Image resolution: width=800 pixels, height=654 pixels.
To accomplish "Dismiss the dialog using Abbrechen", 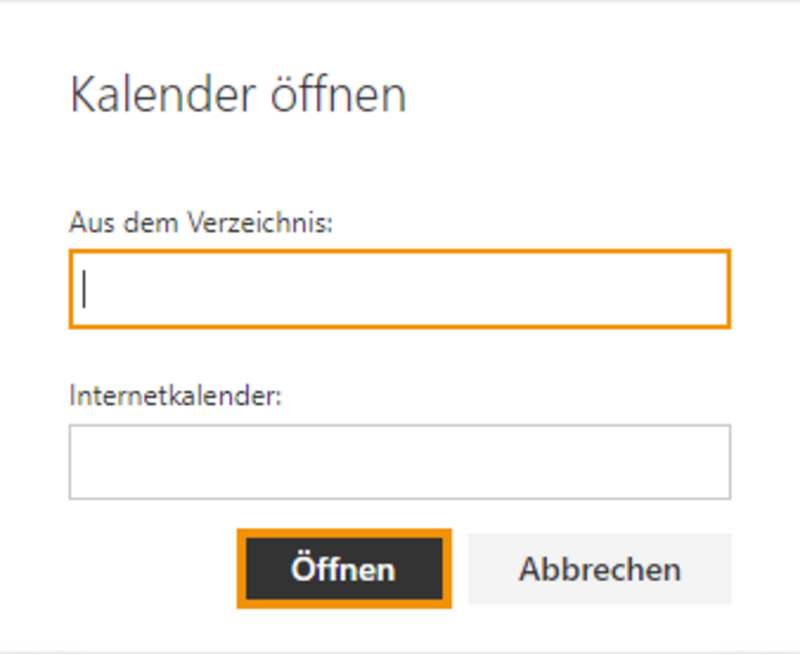I will (599, 569).
